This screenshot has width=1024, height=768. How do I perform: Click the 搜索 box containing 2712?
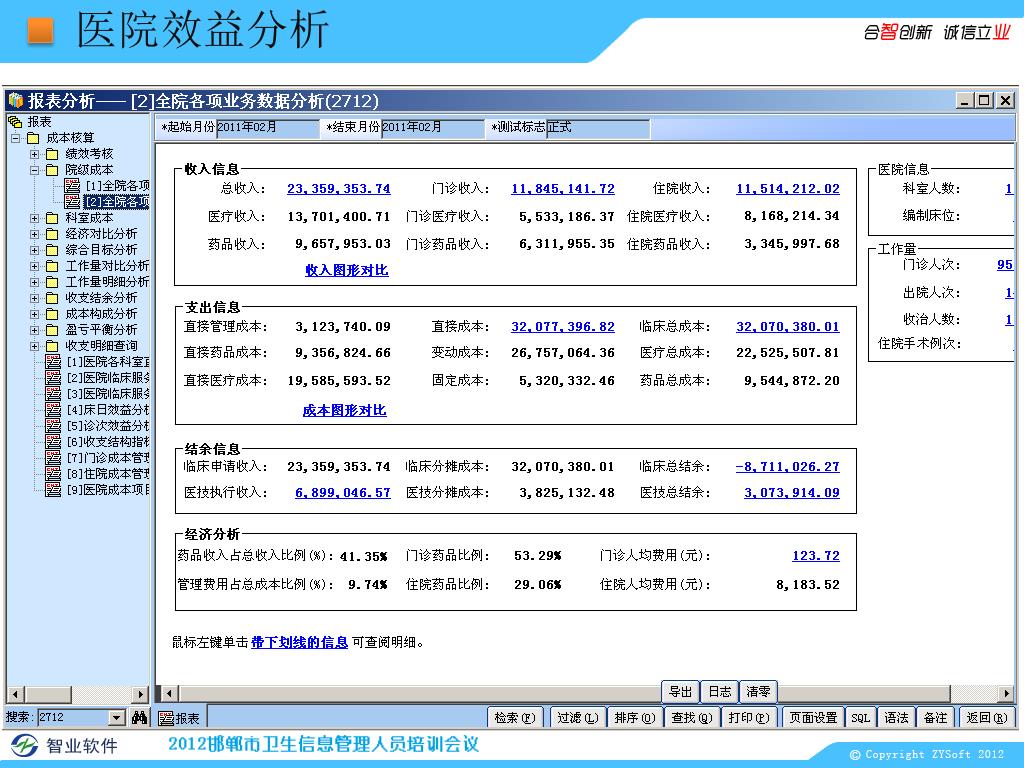[73, 718]
